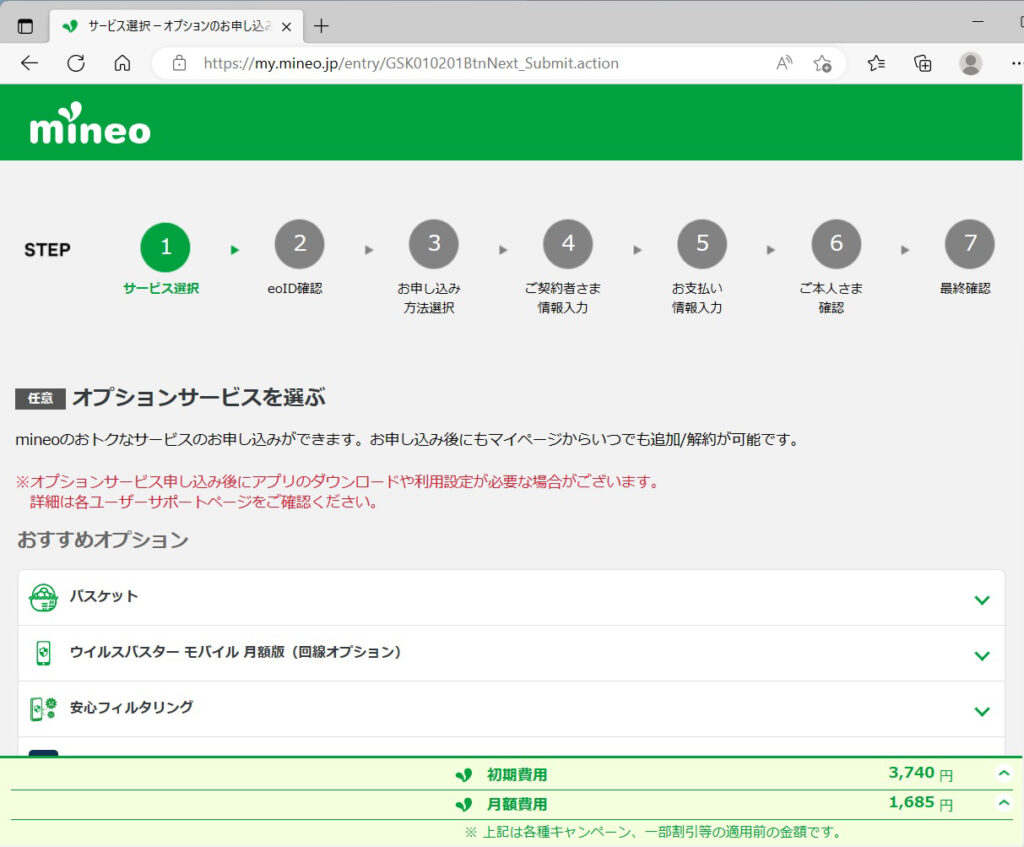Screen dimensions: 1024x847
Task: Refresh the current page
Action: coord(76,63)
